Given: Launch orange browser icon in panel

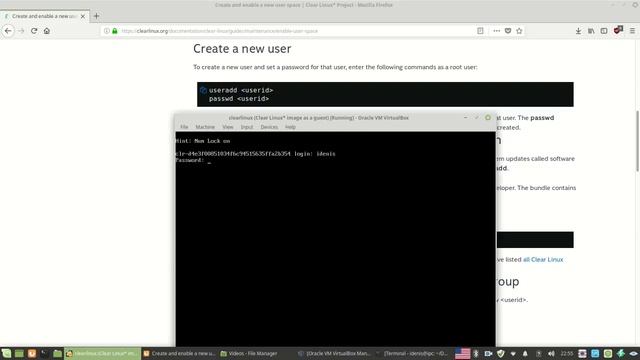Looking at the screenshot, I should (32, 353).
